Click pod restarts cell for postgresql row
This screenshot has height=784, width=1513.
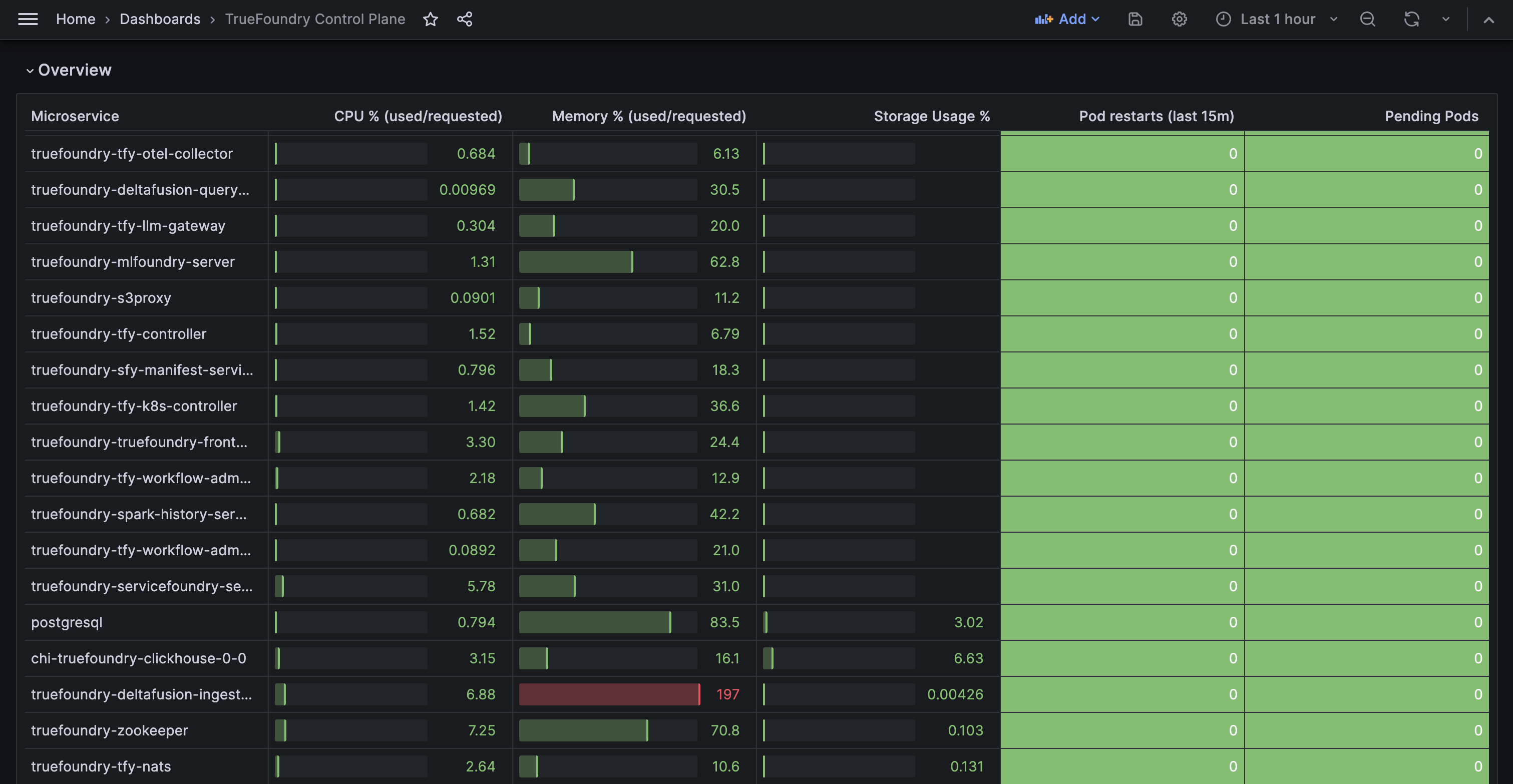[1122, 622]
